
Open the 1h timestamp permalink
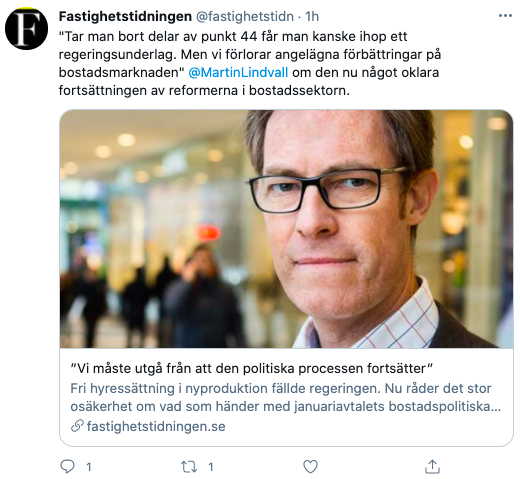[x=312, y=16]
